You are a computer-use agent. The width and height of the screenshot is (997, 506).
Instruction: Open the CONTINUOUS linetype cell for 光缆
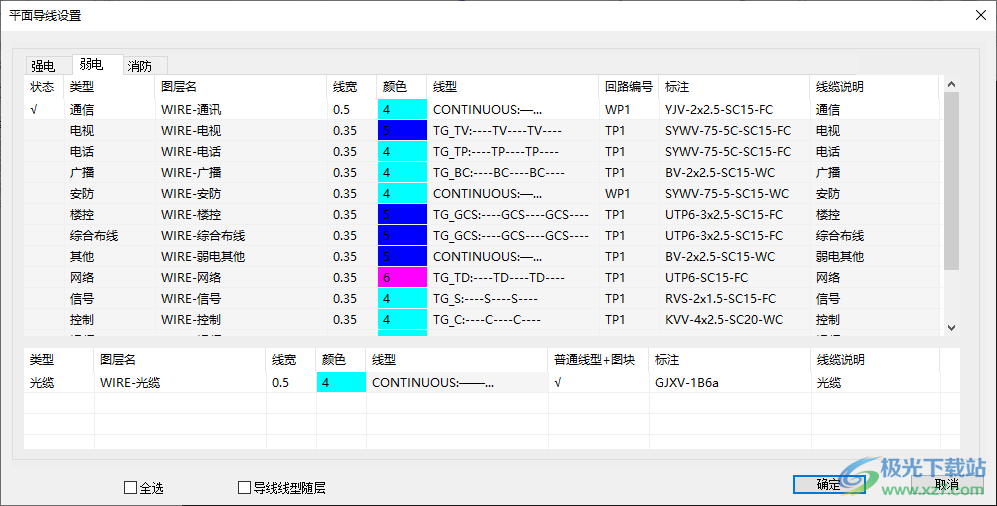coord(457,382)
